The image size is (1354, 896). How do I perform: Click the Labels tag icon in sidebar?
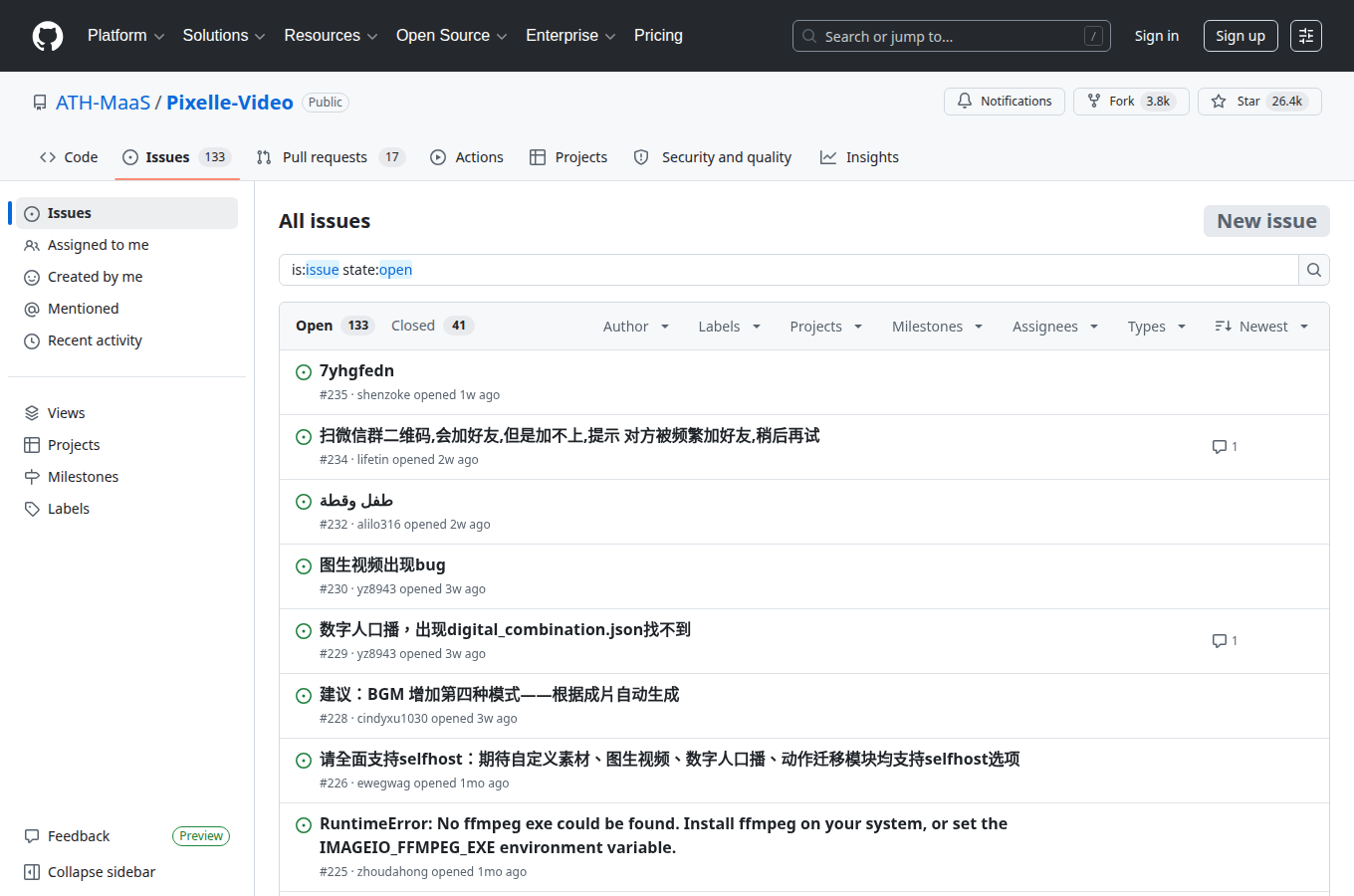(32, 509)
